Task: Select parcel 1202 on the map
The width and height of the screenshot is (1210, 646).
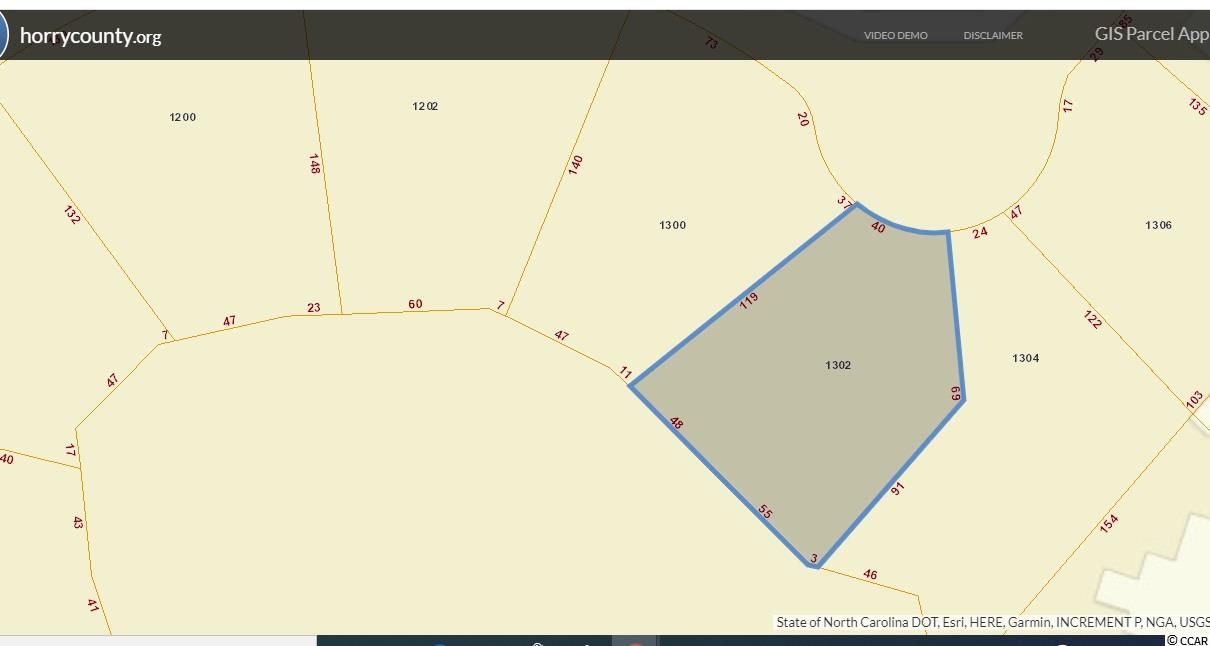Action: coord(425,106)
